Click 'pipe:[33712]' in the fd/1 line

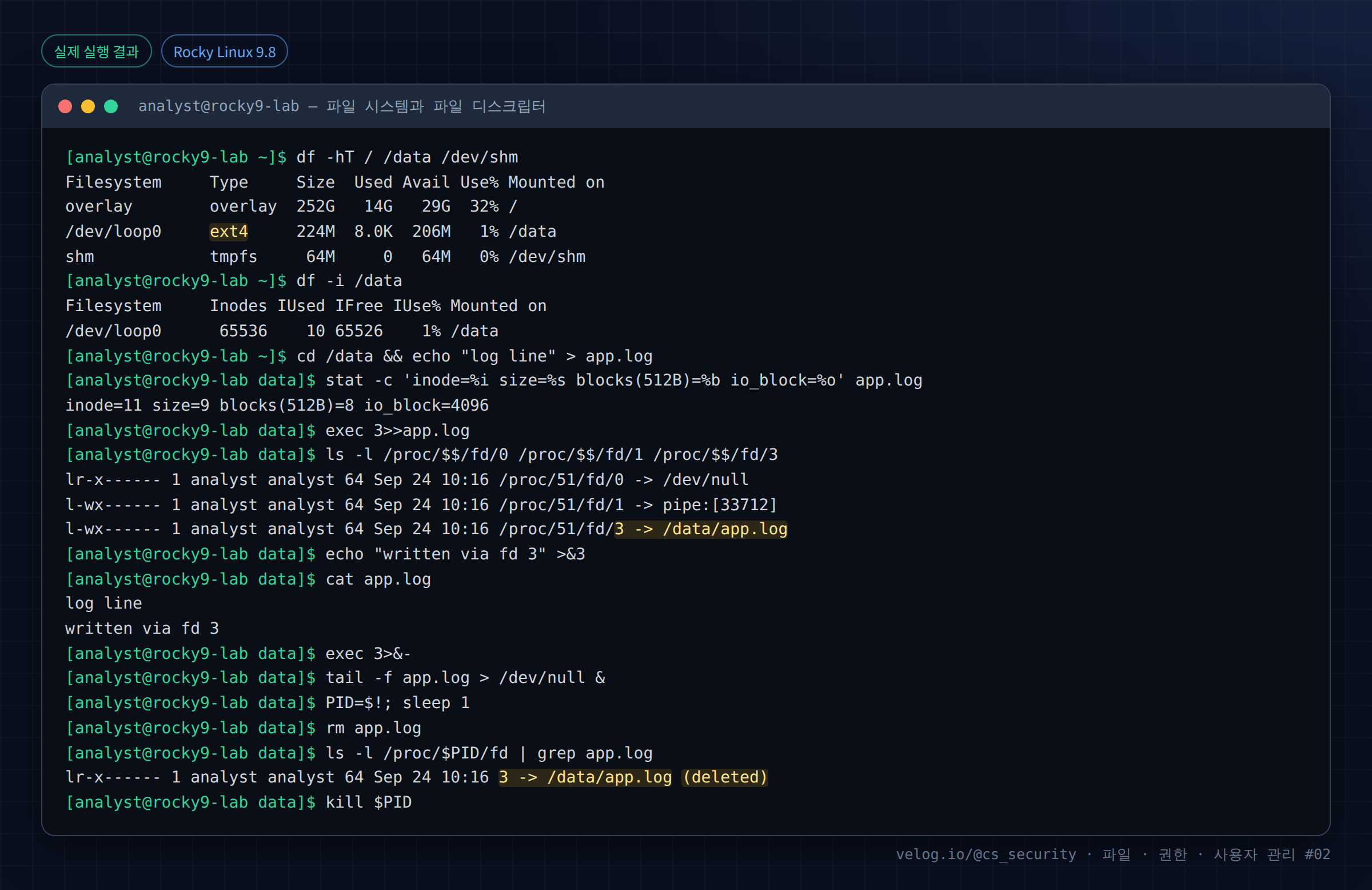pyautogui.click(x=720, y=504)
